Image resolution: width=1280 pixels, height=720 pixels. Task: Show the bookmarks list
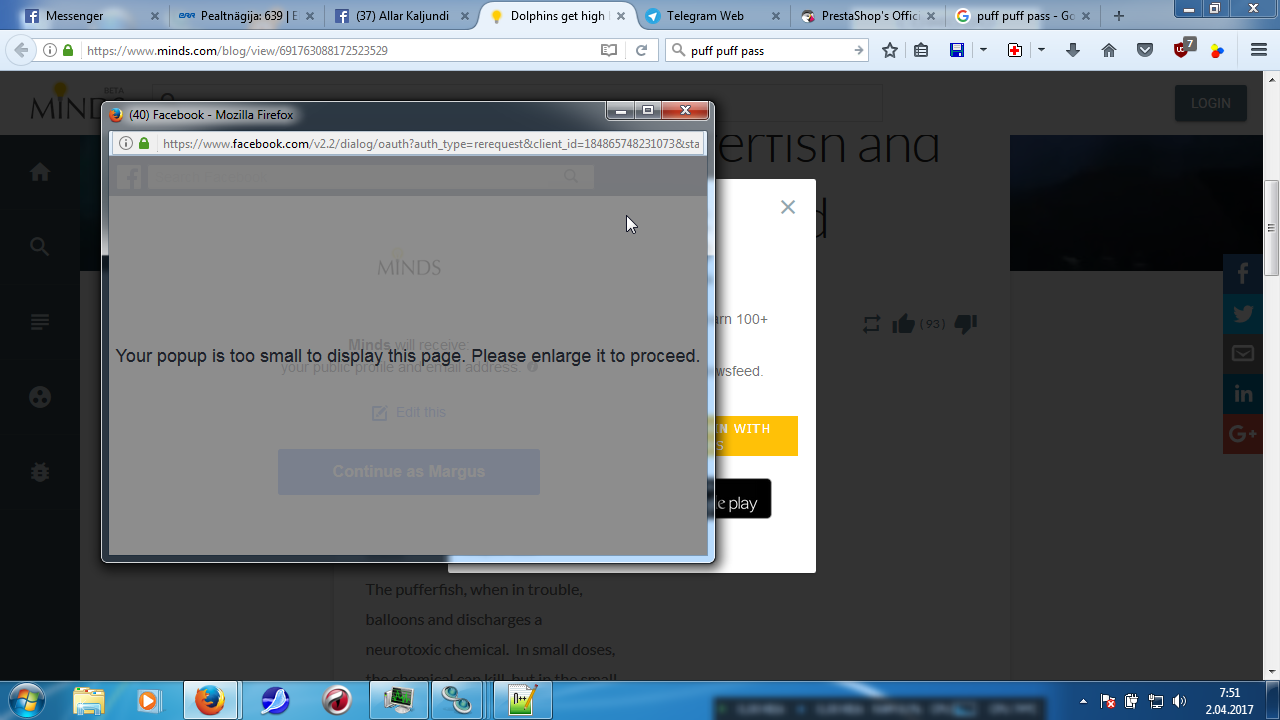point(921,50)
